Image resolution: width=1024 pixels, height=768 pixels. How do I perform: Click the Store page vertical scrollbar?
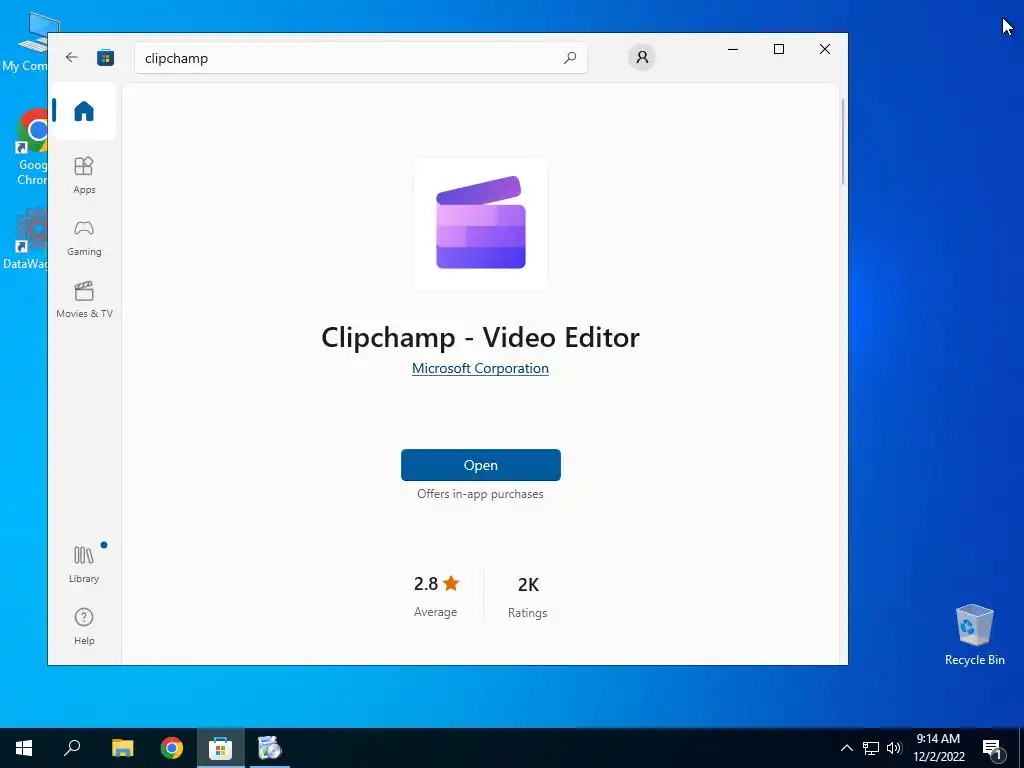coord(842,142)
